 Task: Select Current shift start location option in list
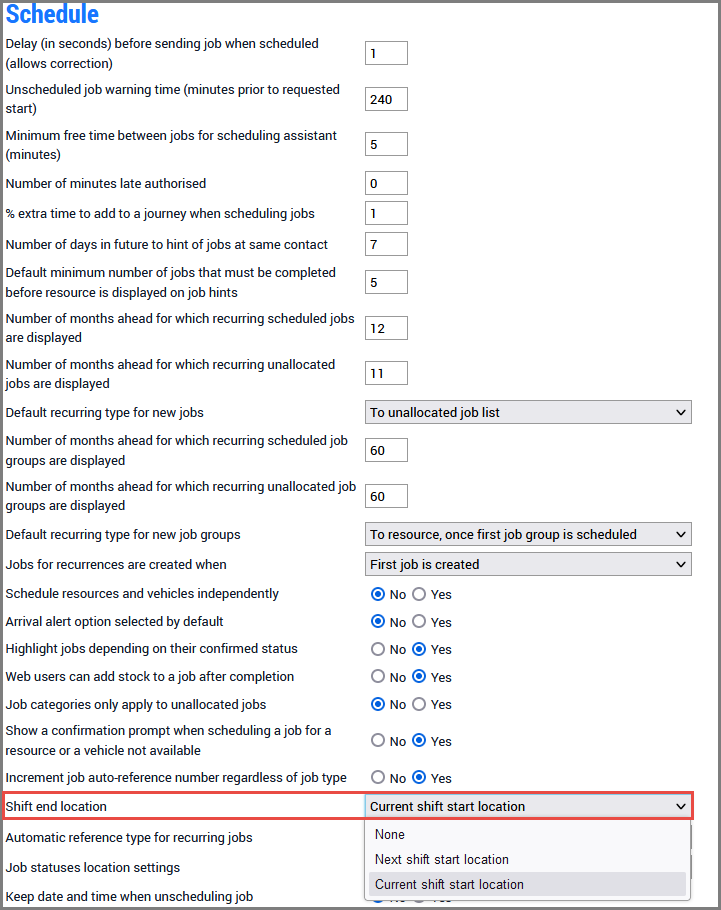click(x=449, y=884)
